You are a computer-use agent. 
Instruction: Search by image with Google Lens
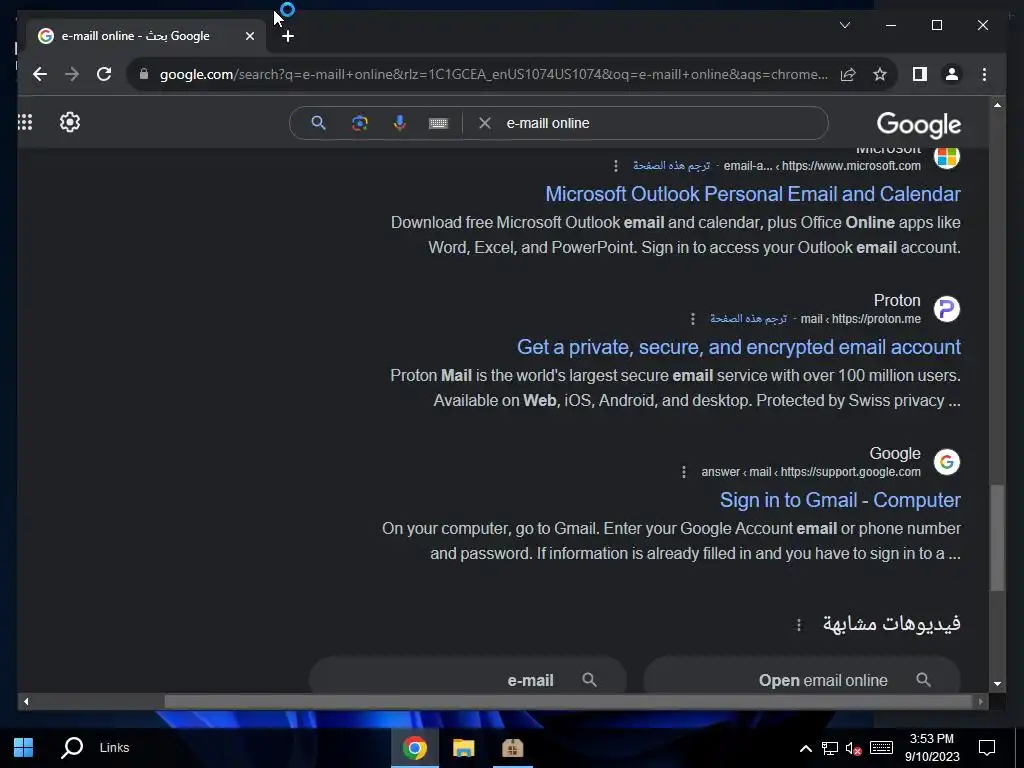click(359, 123)
